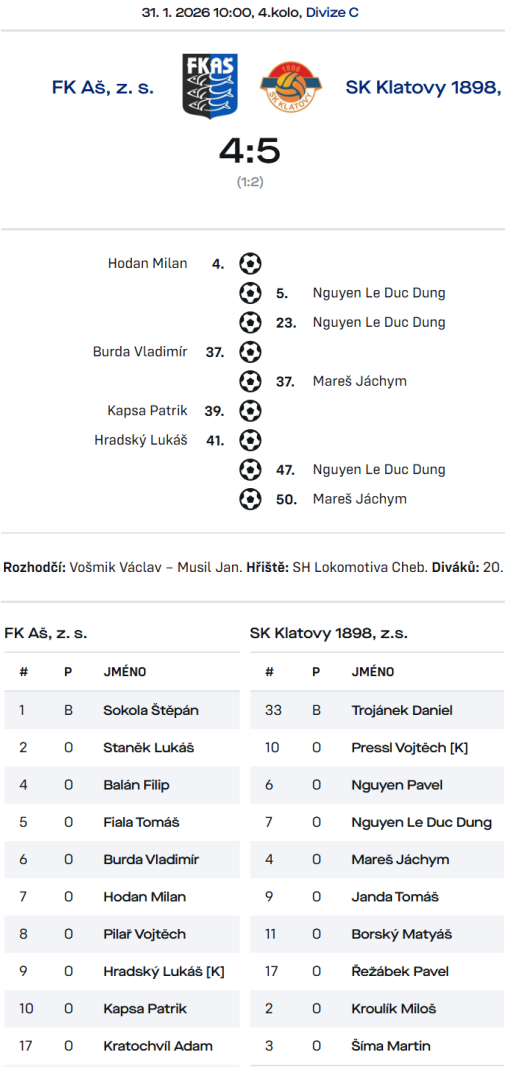The height and width of the screenshot is (1067, 505).
Task: Click the FK Aš team crest logo
Action: (x=210, y=87)
